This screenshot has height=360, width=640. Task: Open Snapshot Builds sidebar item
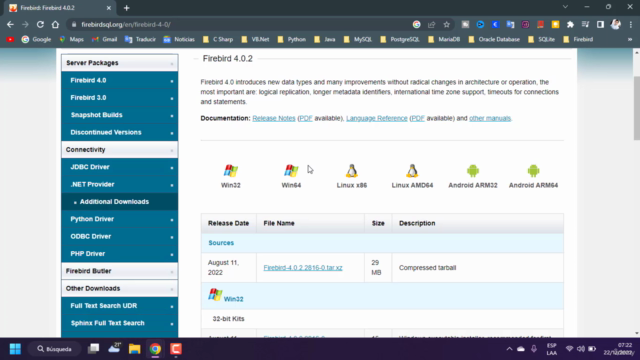click(x=120, y=115)
